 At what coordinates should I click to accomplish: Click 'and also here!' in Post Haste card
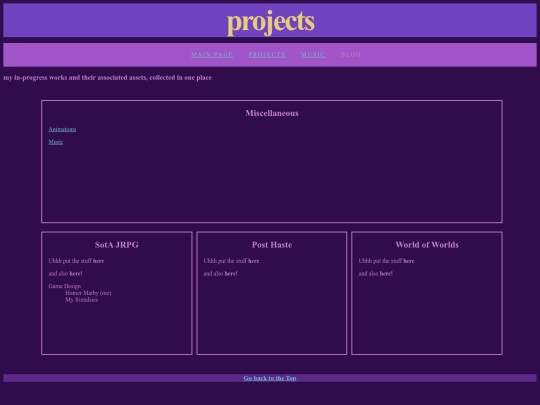[220, 274]
